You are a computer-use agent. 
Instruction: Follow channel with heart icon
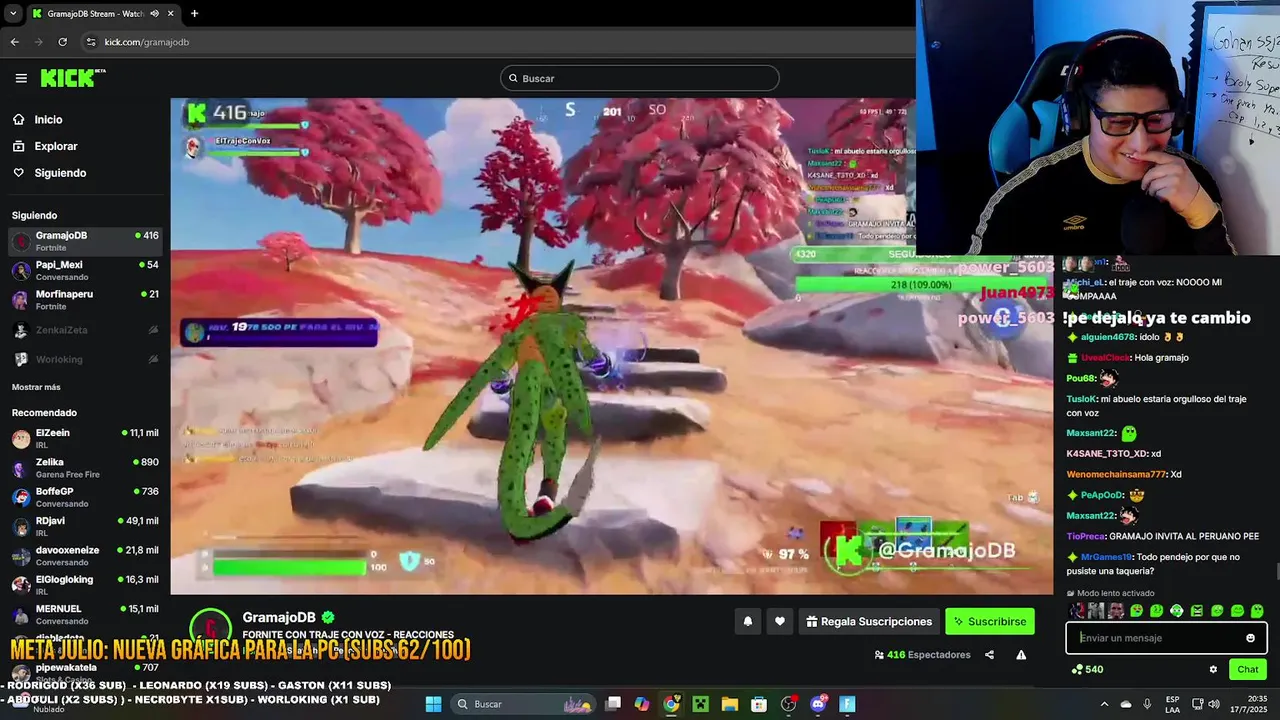(780, 621)
